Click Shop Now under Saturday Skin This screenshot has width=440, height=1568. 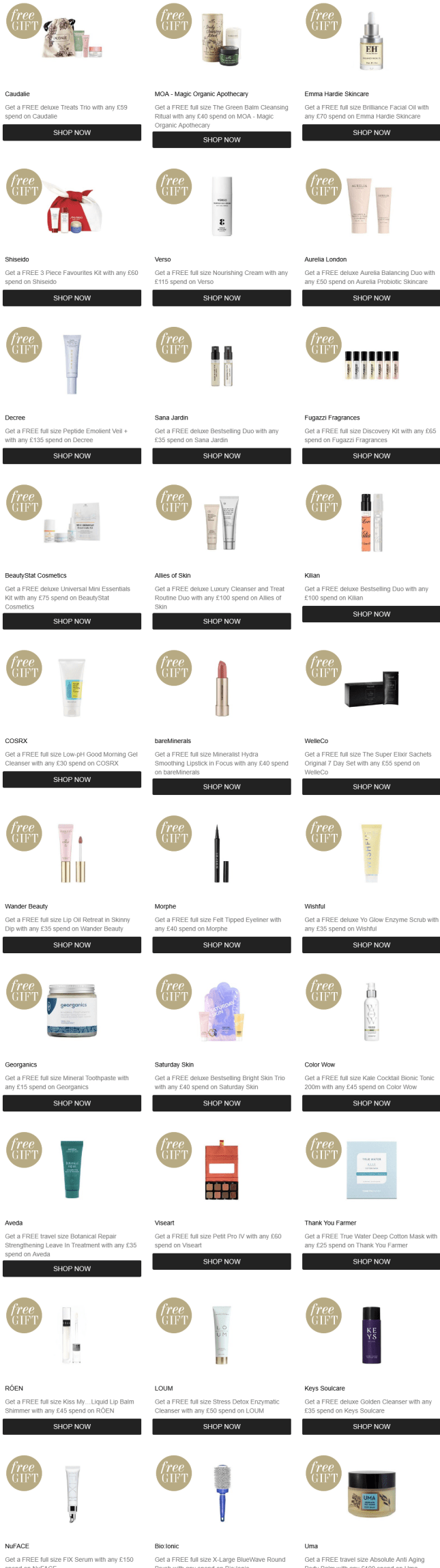[222, 1103]
